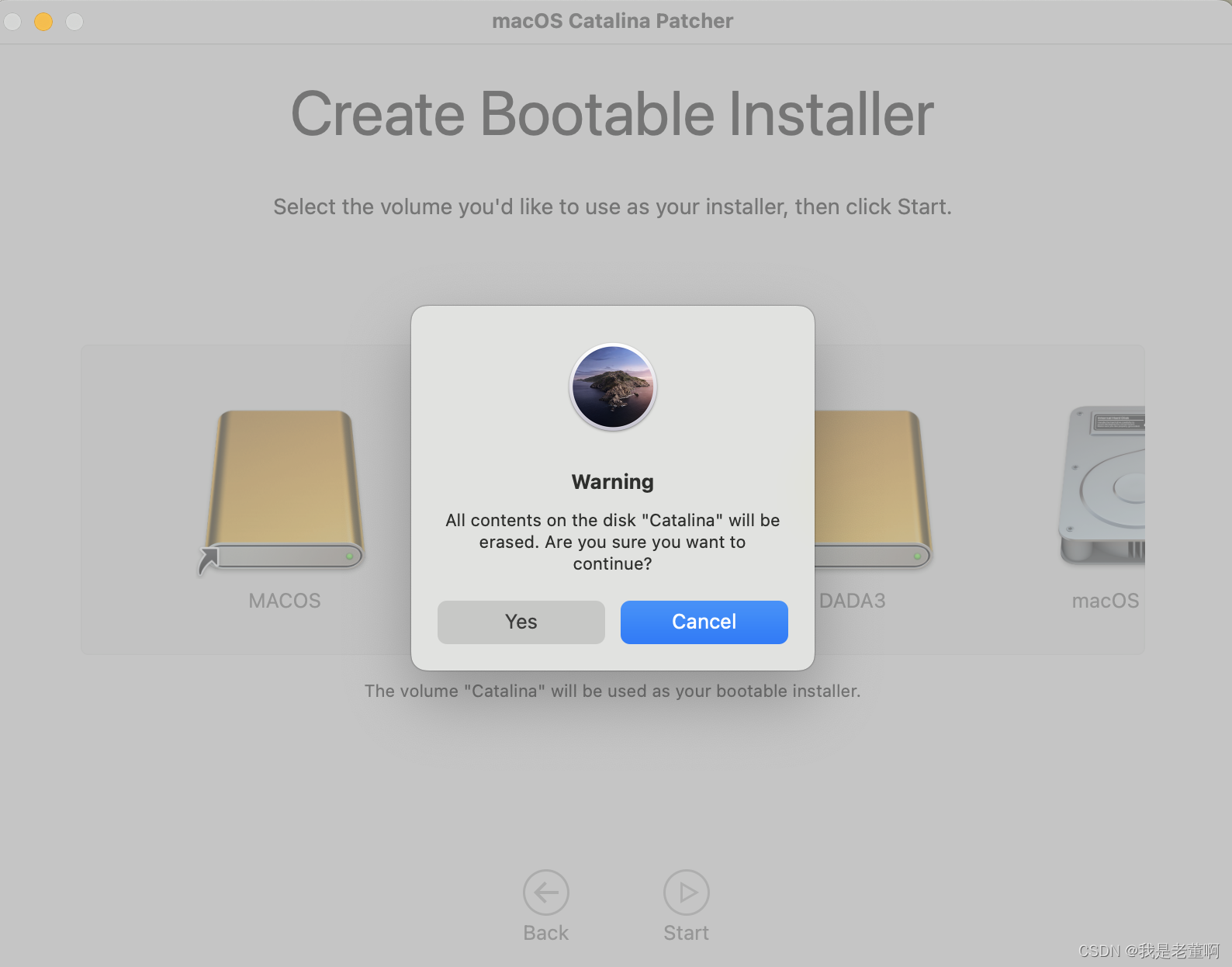Viewport: 1232px width, 967px height.
Task: Click the Back label text
Action: (x=546, y=933)
